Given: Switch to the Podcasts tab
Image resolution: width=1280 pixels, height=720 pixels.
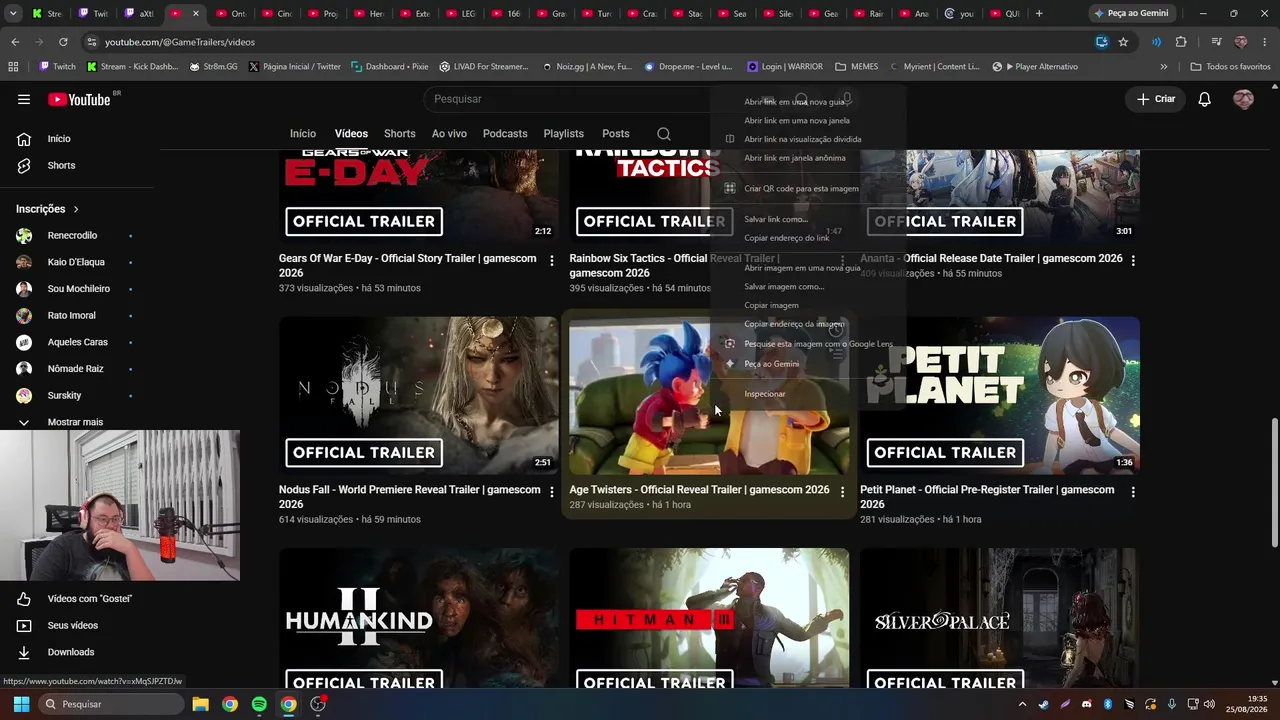Looking at the screenshot, I should [x=505, y=134].
